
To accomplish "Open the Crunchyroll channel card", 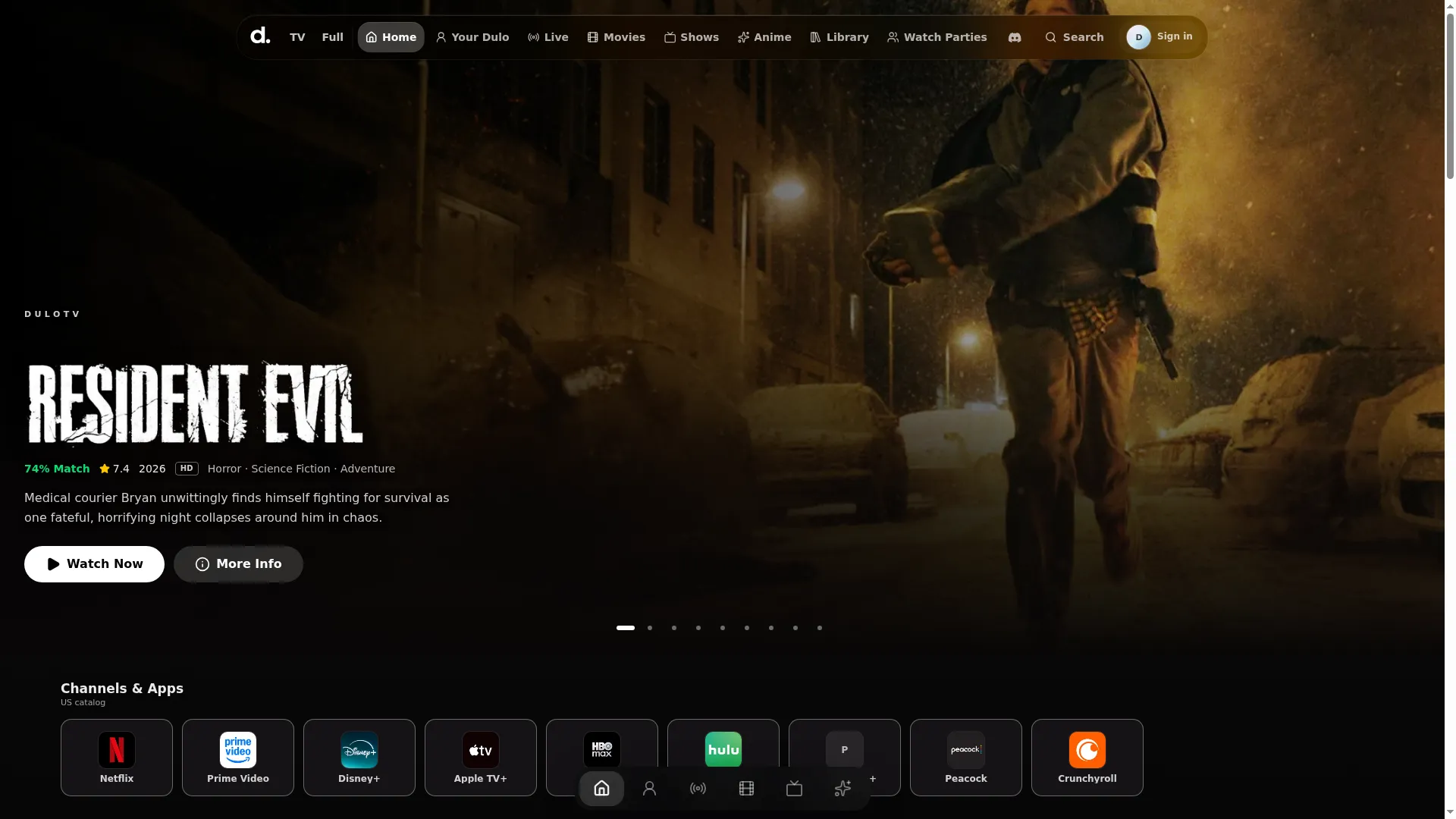I will pos(1087,758).
